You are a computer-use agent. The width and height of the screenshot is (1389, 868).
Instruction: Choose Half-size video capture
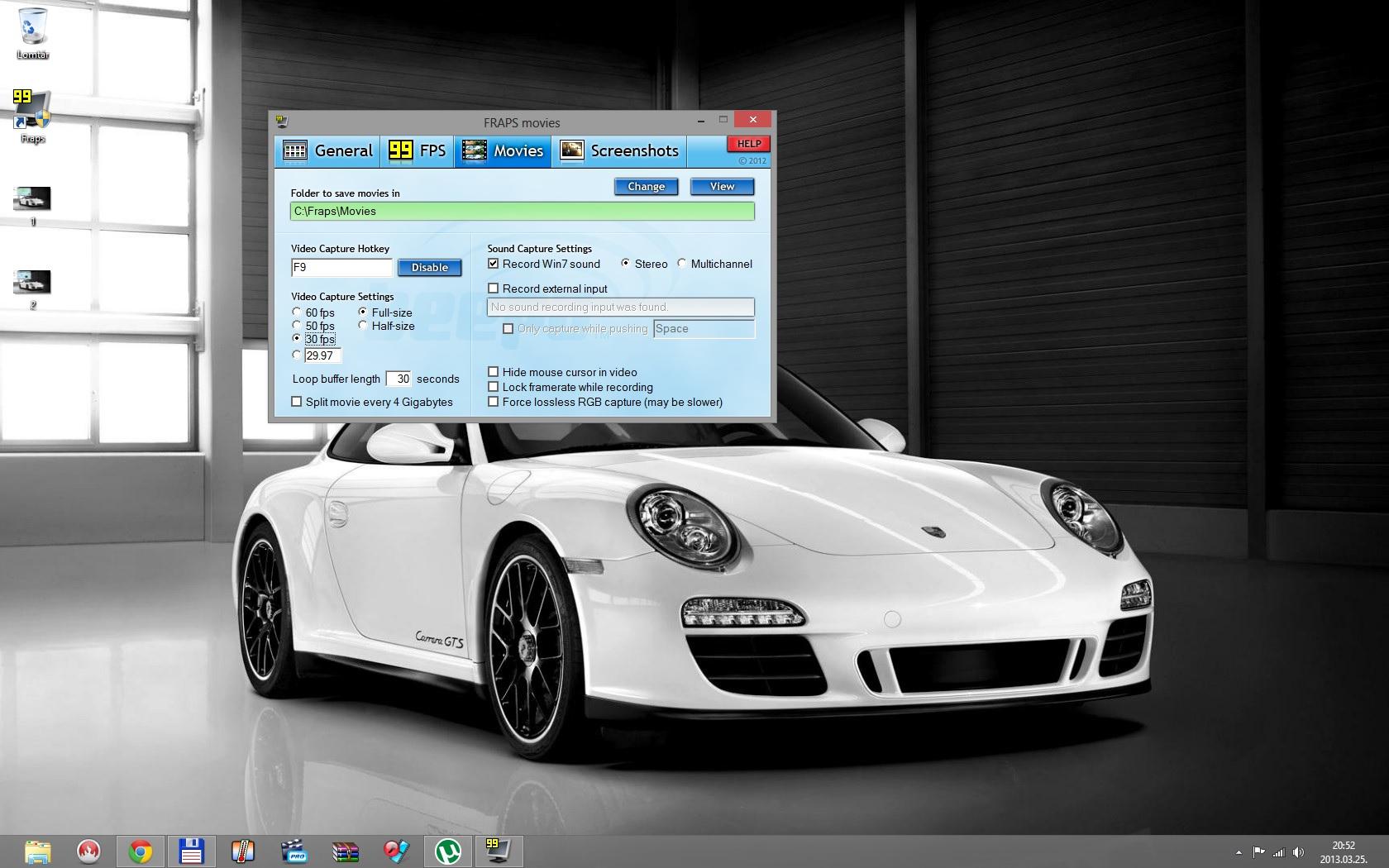[x=363, y=326]
